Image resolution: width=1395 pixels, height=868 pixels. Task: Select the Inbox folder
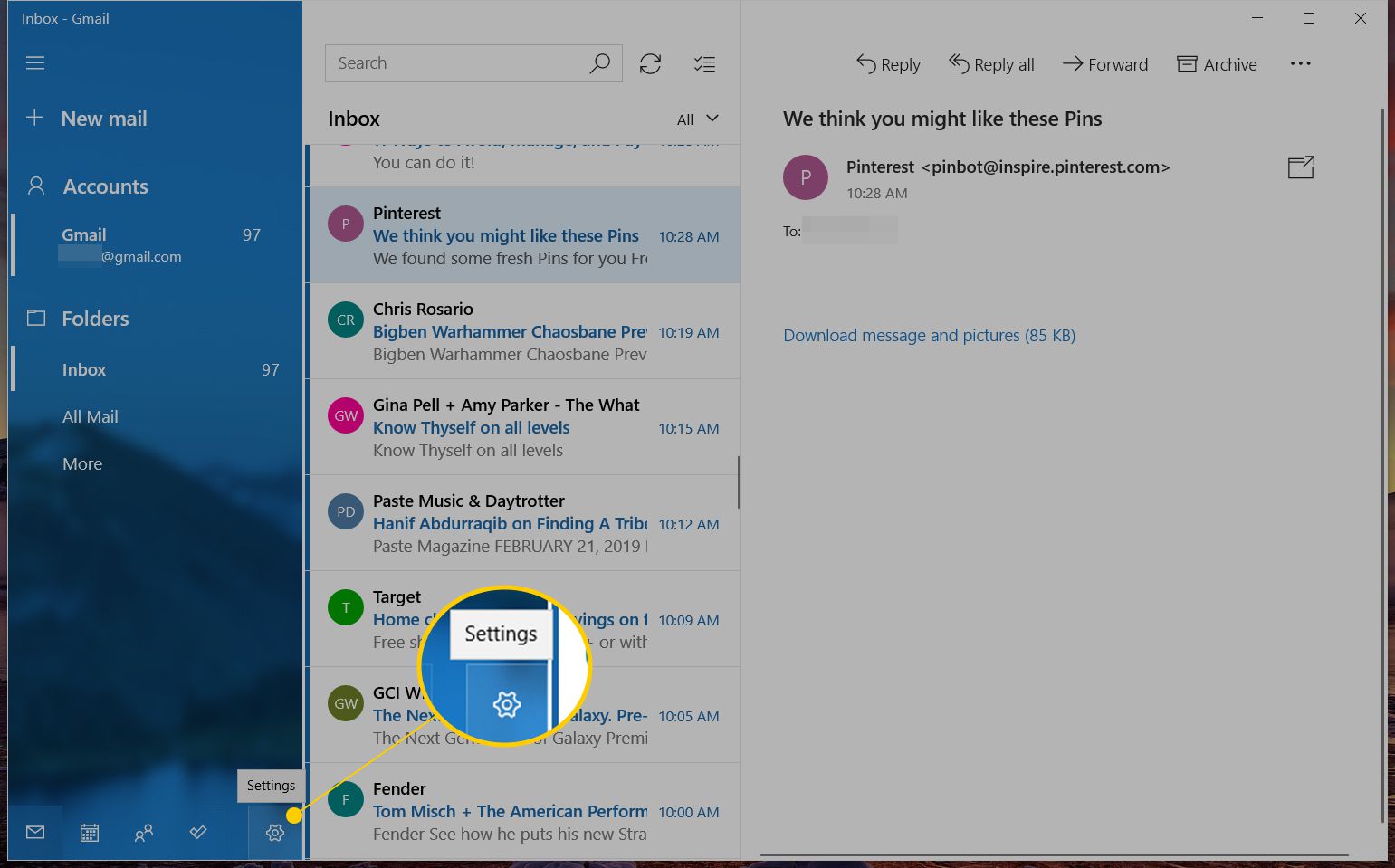(156, 369)
